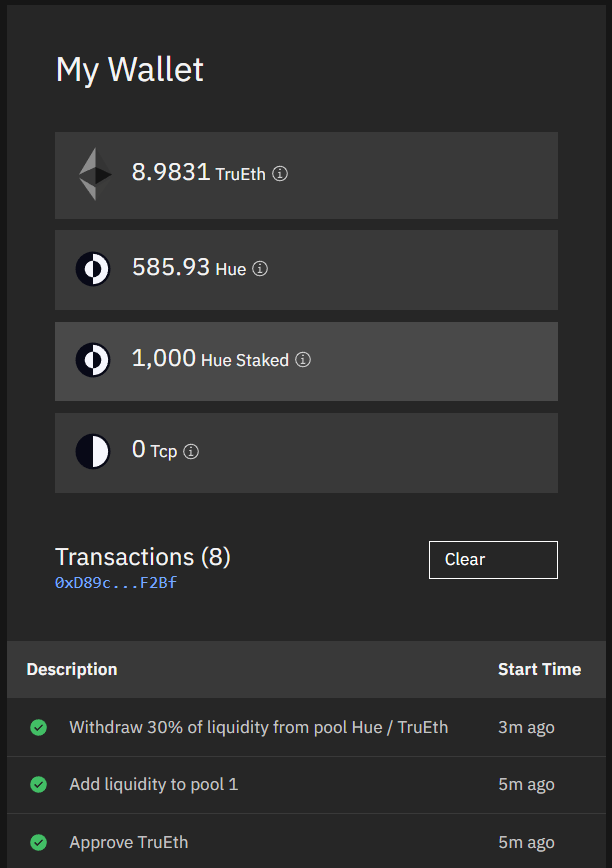Select the Withdraw 30% of liquidity transaction

[258, 727]
